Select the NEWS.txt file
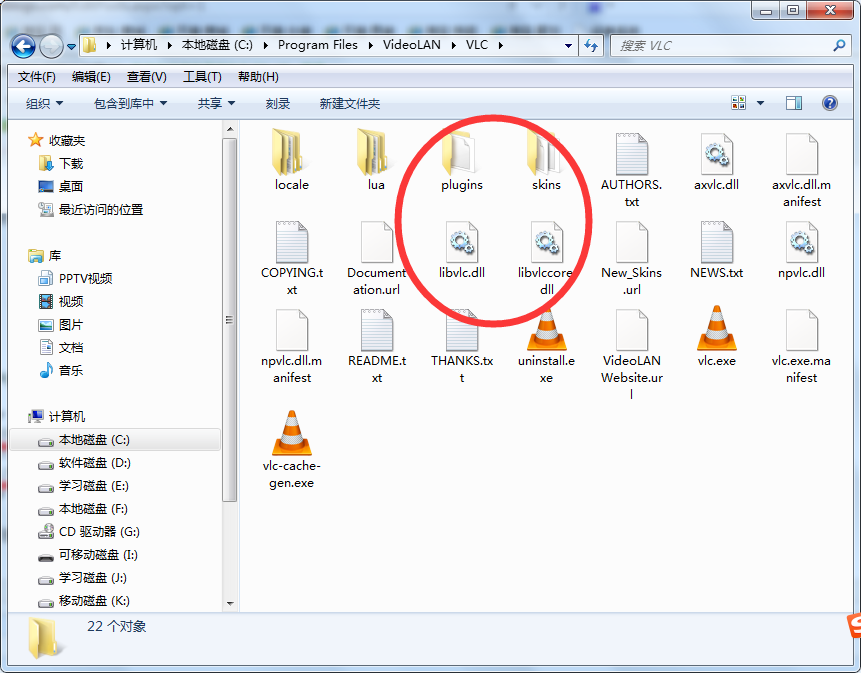The image size is (861, 673). coord(716,250)
